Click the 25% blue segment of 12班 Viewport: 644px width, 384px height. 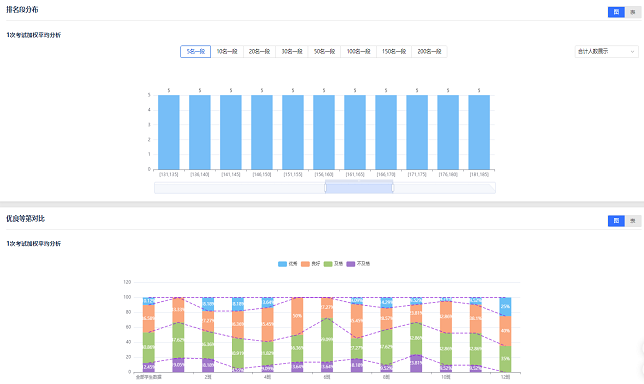click(x=505, y=306)
